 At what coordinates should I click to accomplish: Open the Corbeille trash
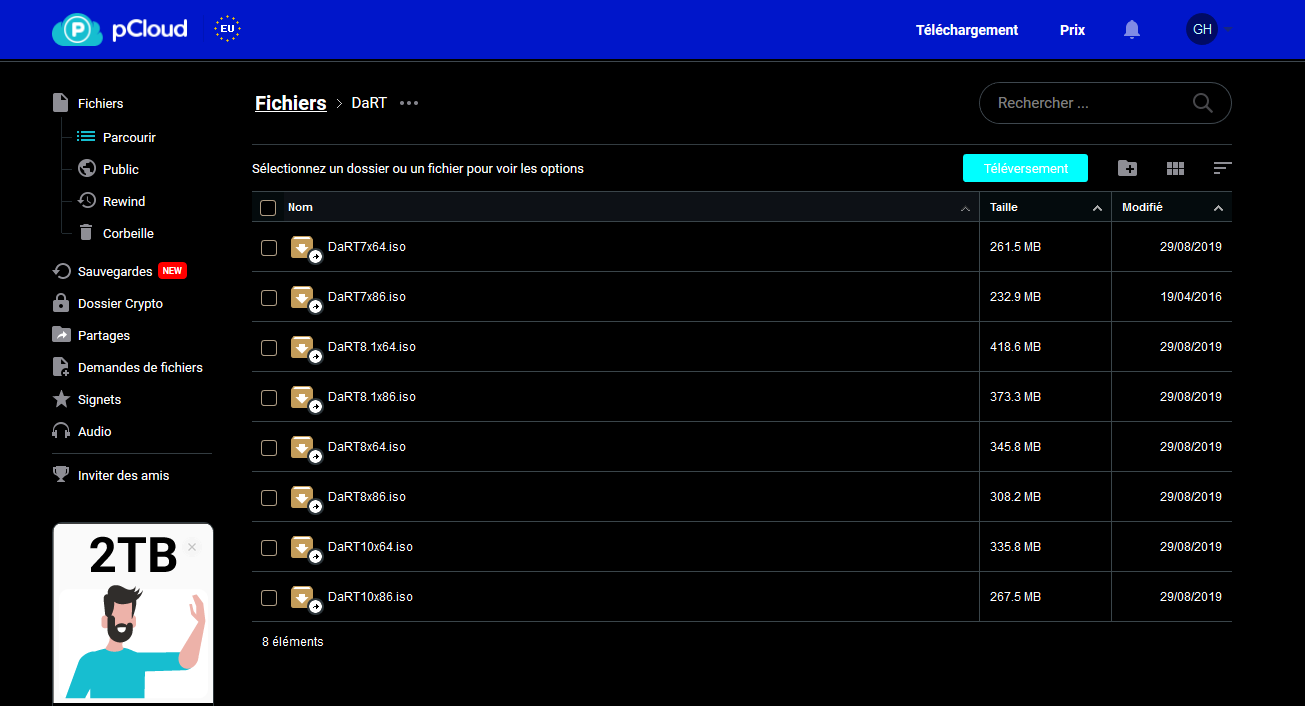[x=116, y=233]
